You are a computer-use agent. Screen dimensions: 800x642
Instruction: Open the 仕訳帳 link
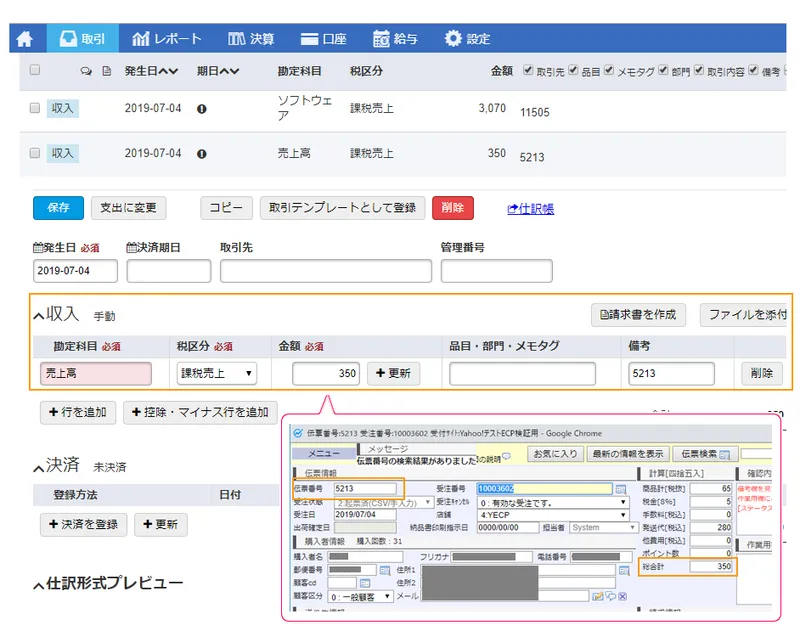[x=531, y=209]
